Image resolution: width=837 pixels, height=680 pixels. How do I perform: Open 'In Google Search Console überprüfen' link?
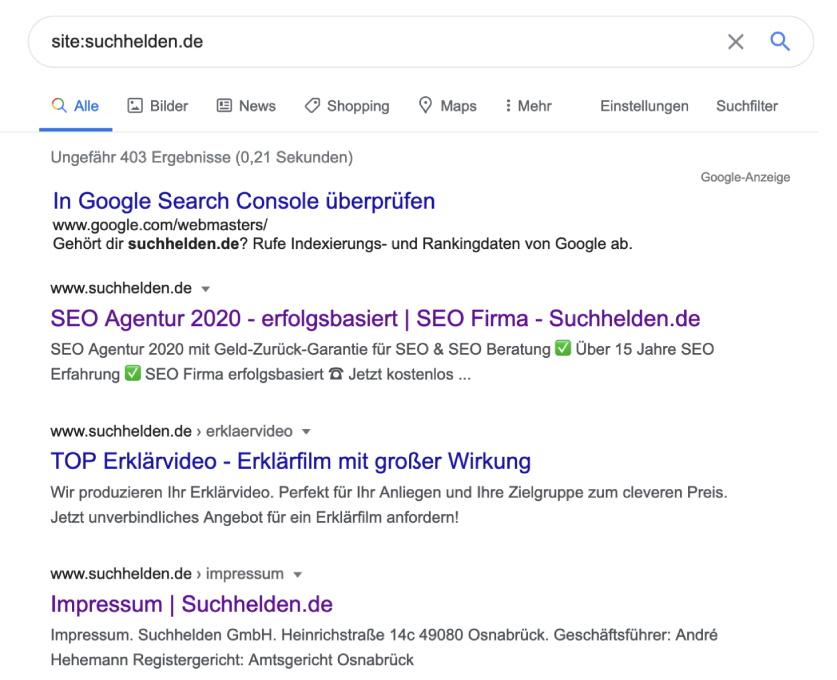coord(244,201)
